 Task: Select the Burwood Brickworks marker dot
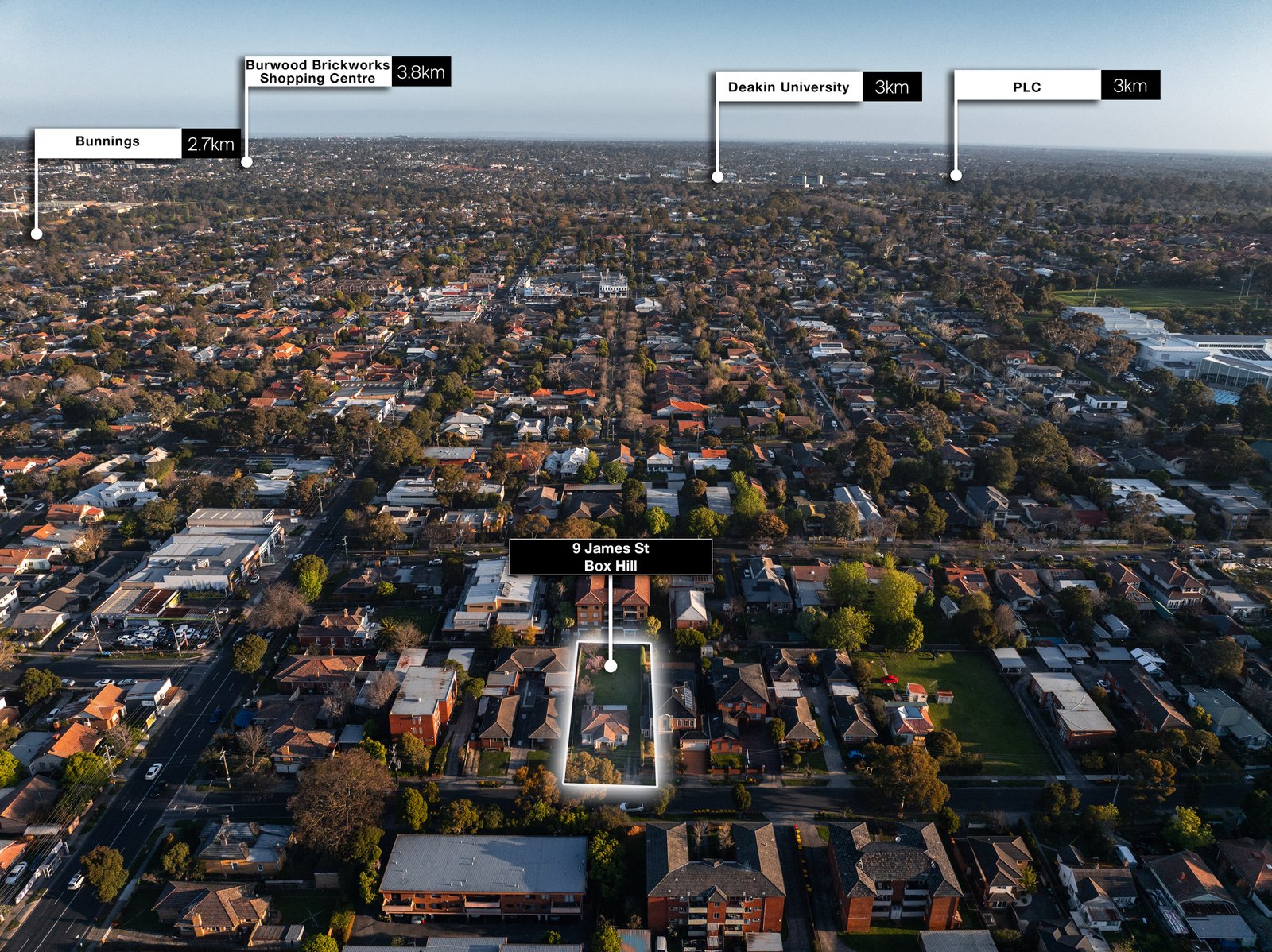(x=246, y=161)
